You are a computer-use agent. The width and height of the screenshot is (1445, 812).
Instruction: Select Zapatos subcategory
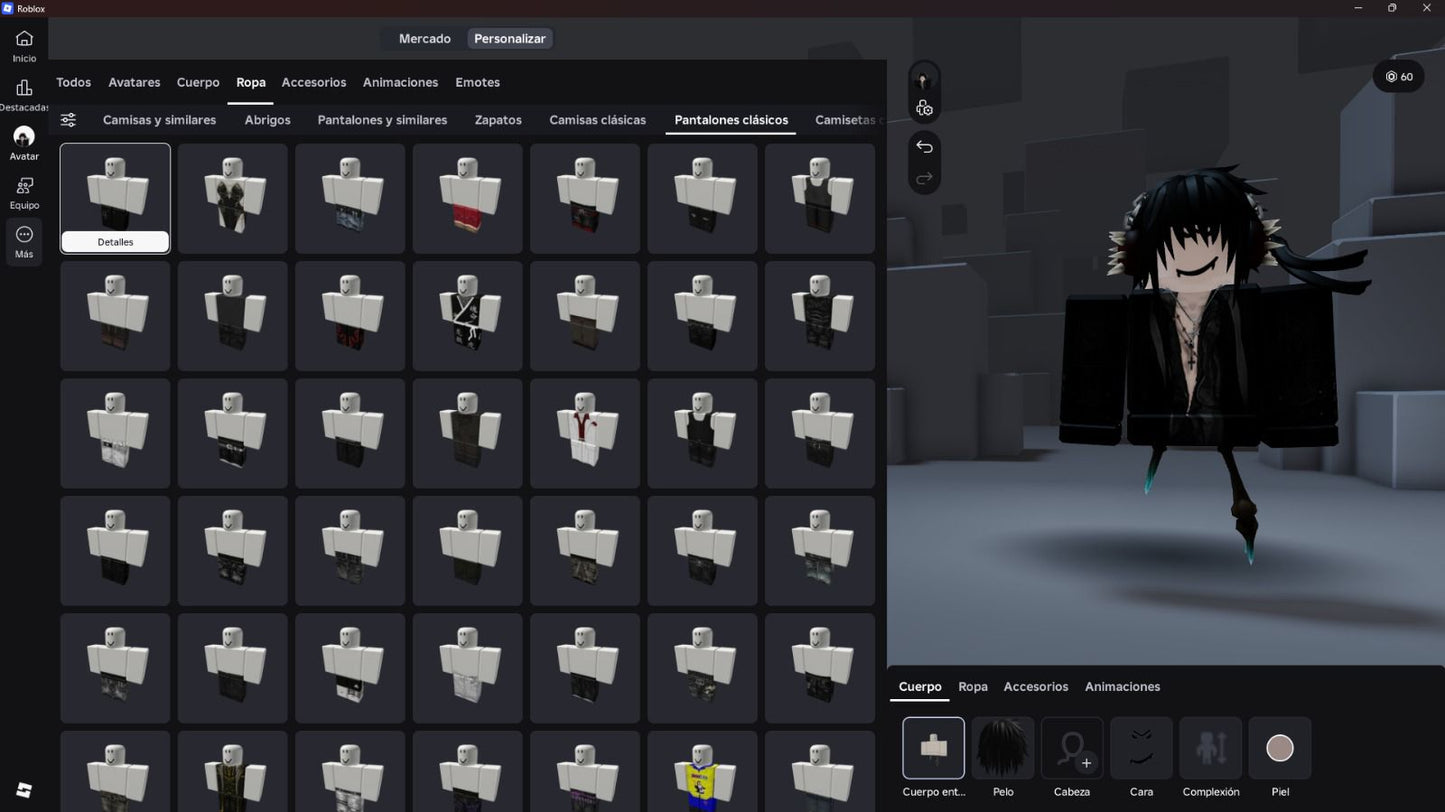(x=498, y=120)
